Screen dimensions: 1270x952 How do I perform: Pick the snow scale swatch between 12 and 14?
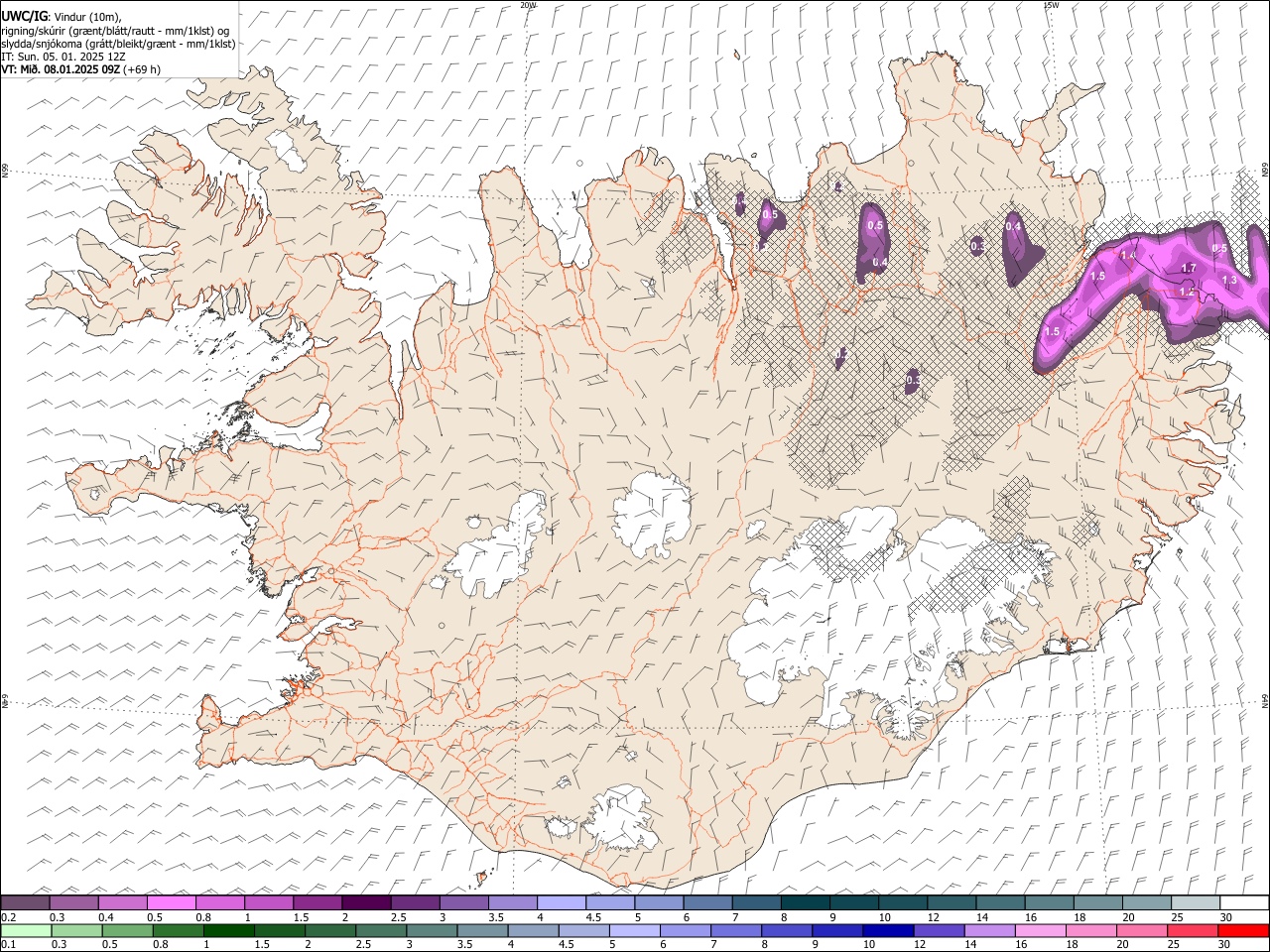(x=952, y=902)
